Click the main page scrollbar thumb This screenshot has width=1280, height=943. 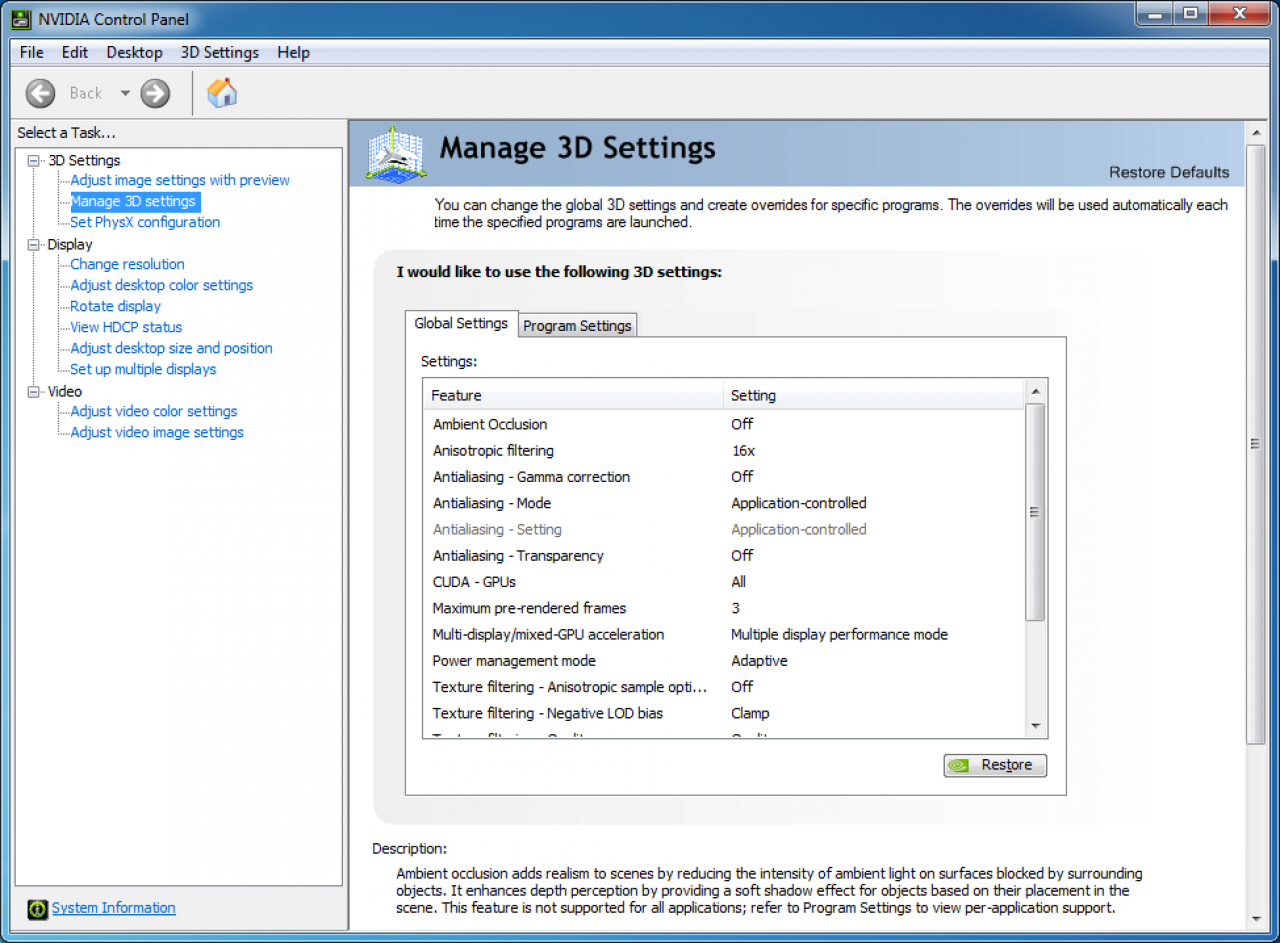(1256, 444)
